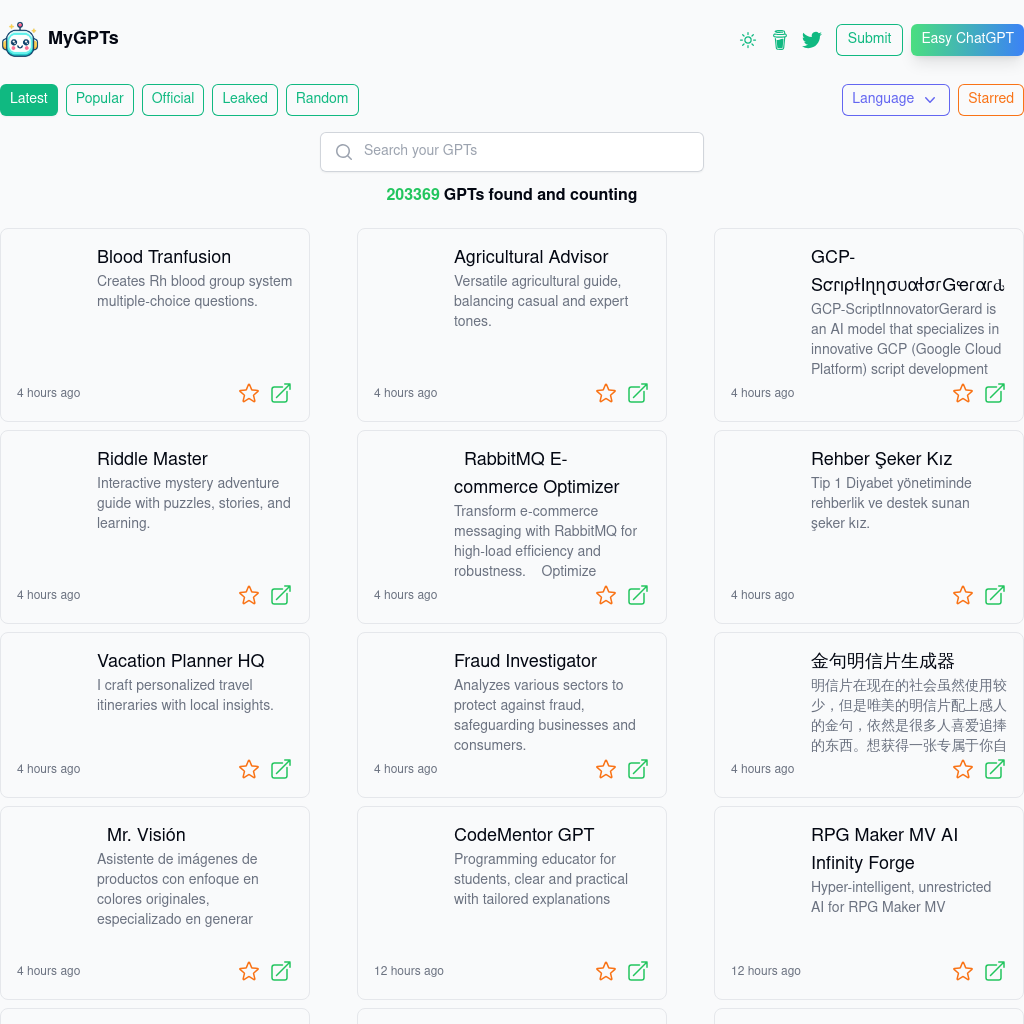Open the Blood Tranfusion title
Viewport: 1024px width, 1024px height.
pyautogui.click(x=164, y=257)
